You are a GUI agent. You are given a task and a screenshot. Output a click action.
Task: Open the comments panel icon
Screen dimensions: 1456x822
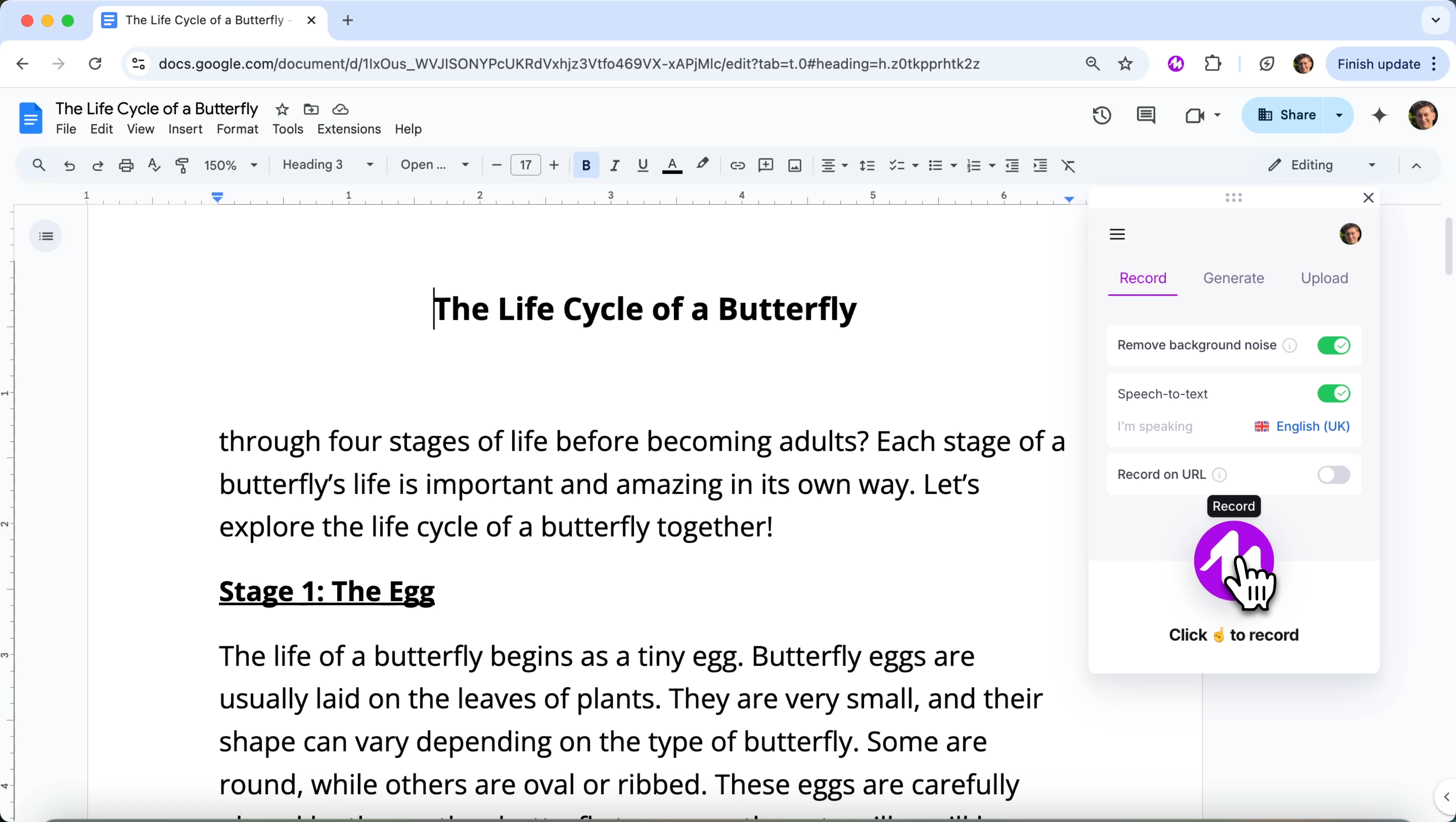(1146, 115)
